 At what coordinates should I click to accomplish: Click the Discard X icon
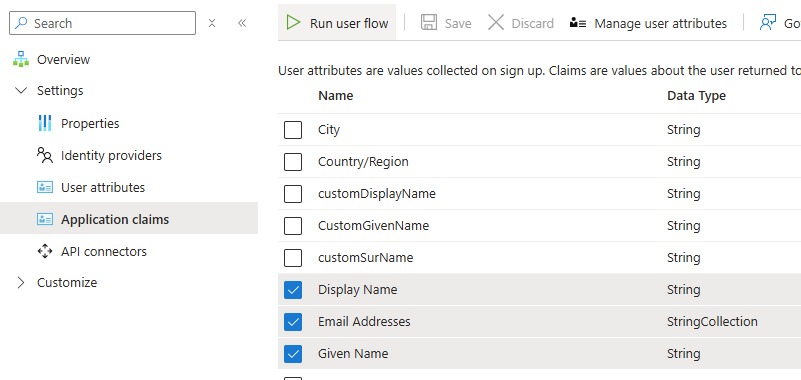(496, 22)
